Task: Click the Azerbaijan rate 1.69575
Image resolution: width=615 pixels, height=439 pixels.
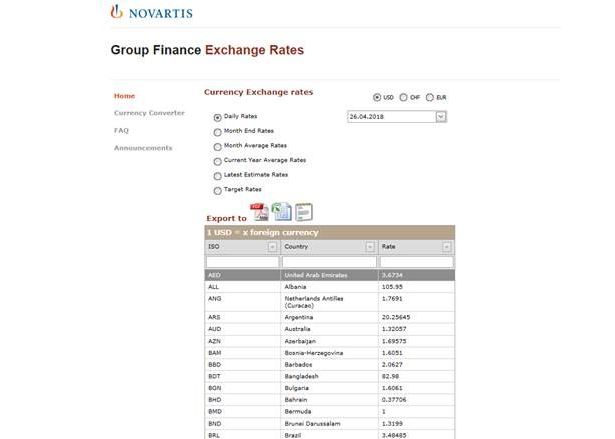Action: coord(417,341)
